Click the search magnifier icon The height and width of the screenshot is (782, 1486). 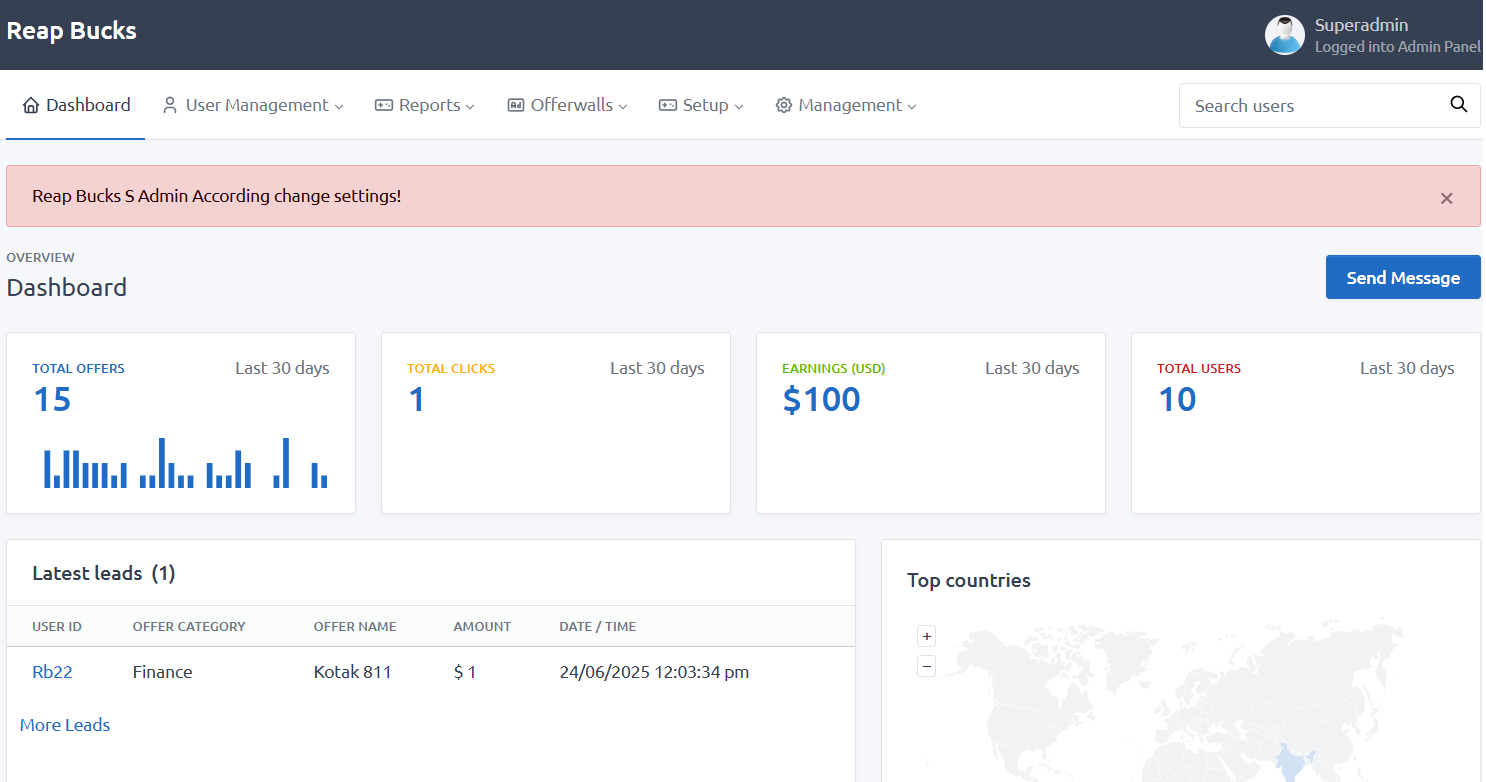point(1459,105)
